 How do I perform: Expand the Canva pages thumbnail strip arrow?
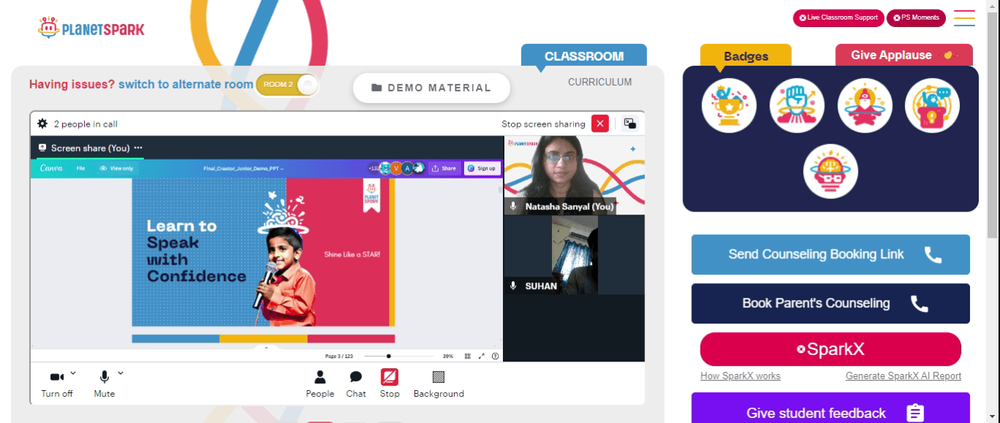tap(267, 348)
